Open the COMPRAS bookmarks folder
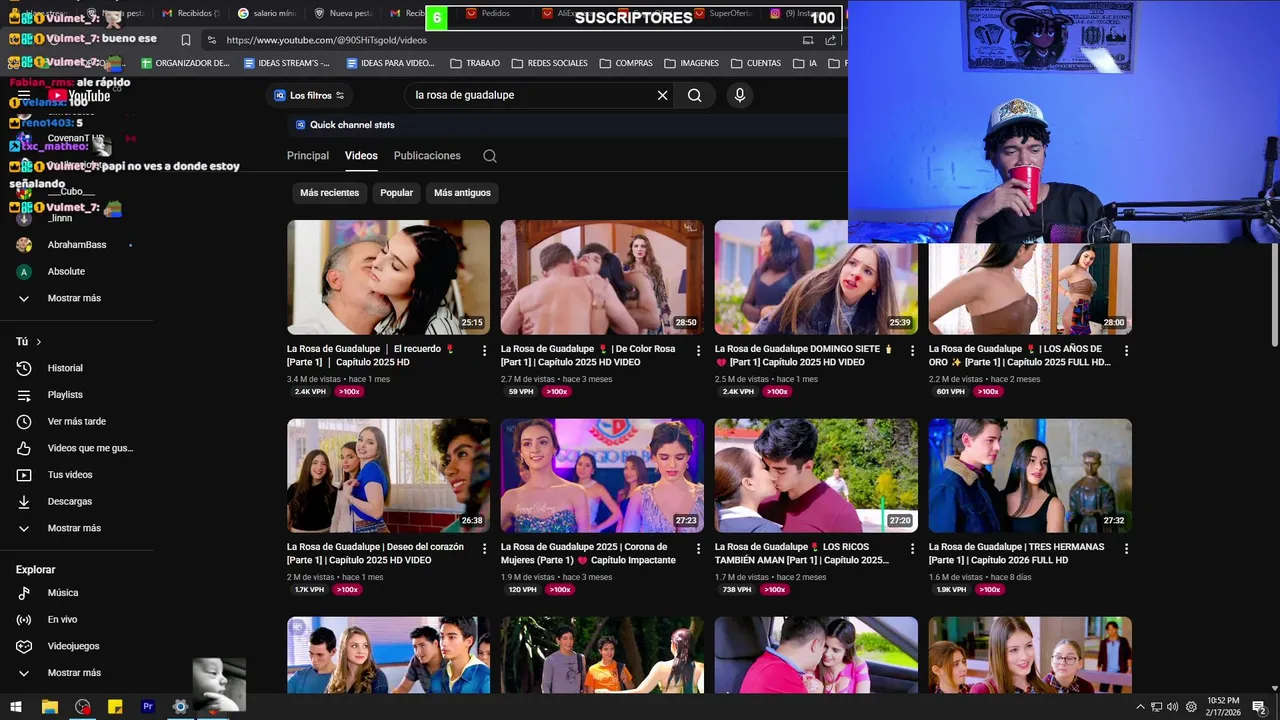Screen dimensions: 1280x720 tap(625, 63)
